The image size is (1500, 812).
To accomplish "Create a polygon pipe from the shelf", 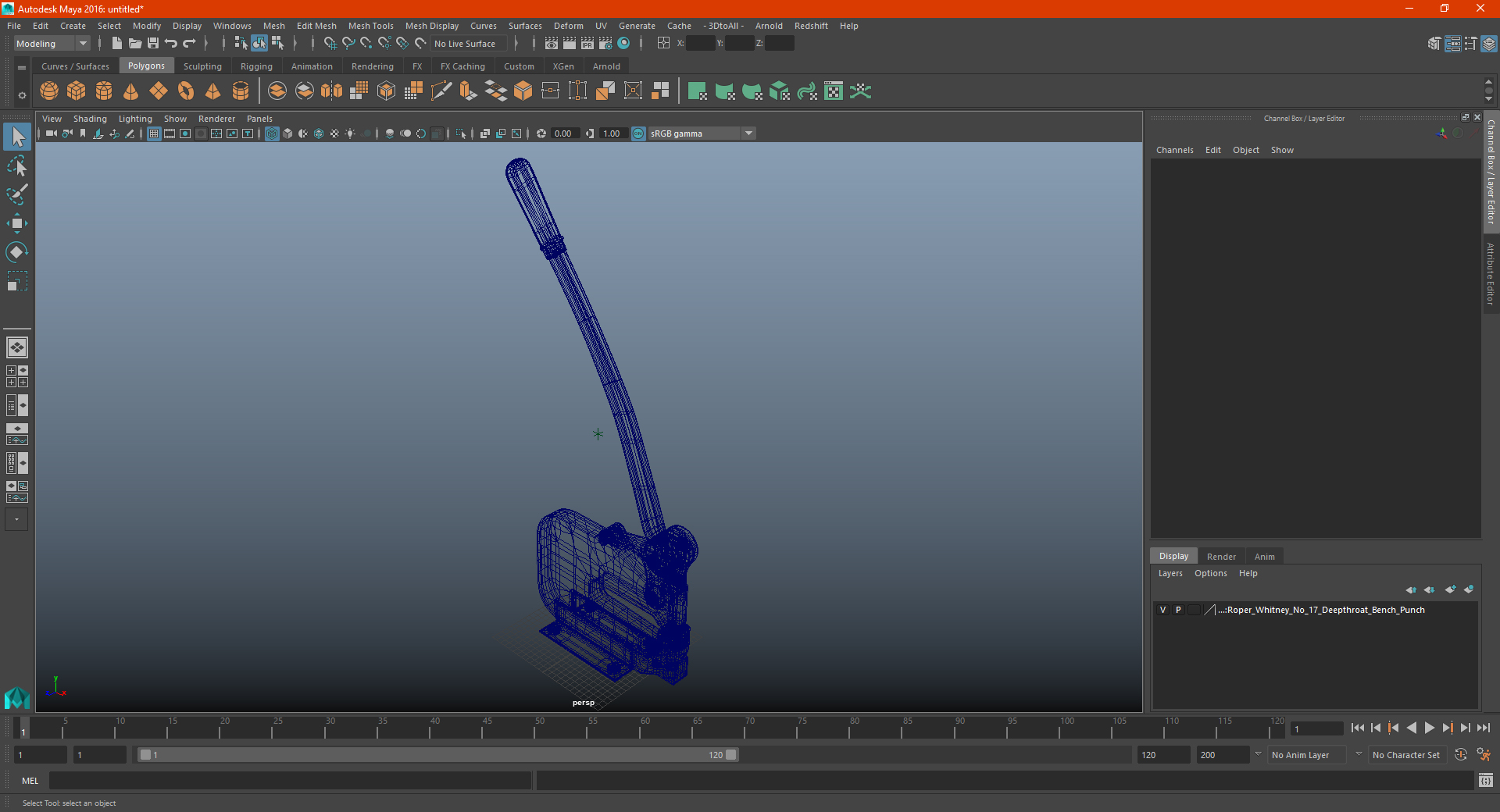I will pos(241,91).
